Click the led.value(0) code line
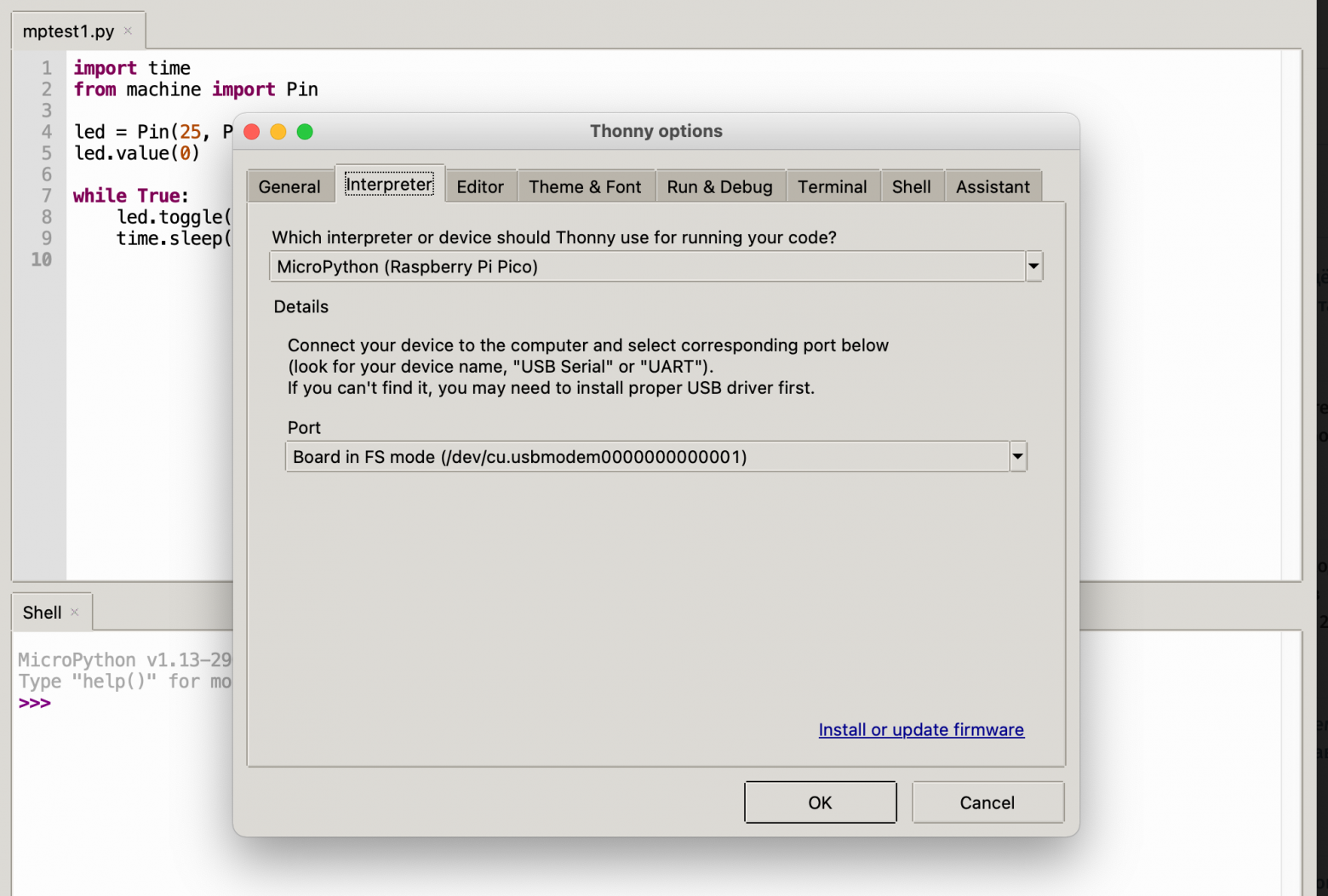 pos(137,153)
